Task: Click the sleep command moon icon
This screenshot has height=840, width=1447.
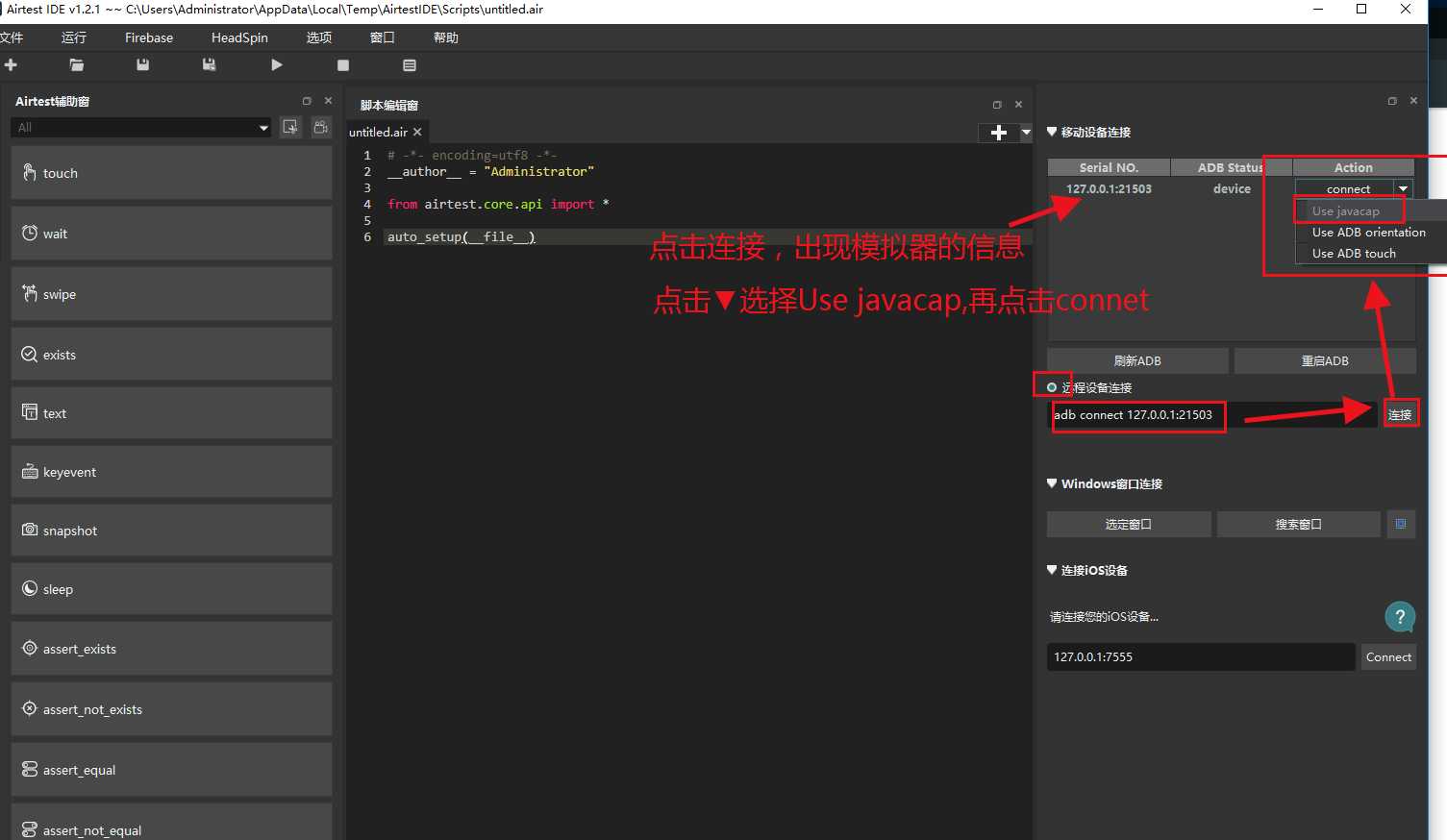Action: [x=30, y=588]
